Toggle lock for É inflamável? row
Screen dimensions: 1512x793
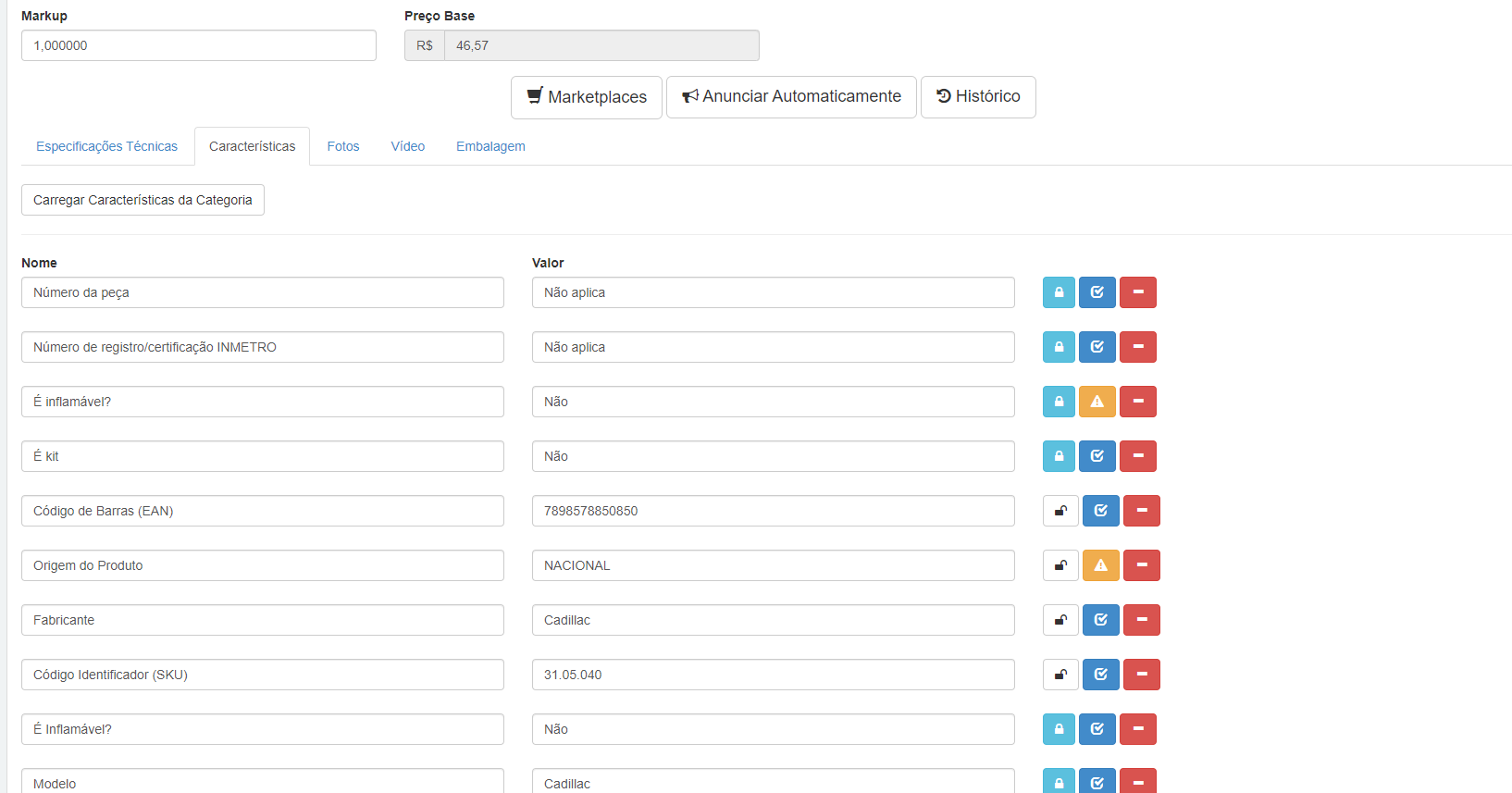[x=1059, y=402]
